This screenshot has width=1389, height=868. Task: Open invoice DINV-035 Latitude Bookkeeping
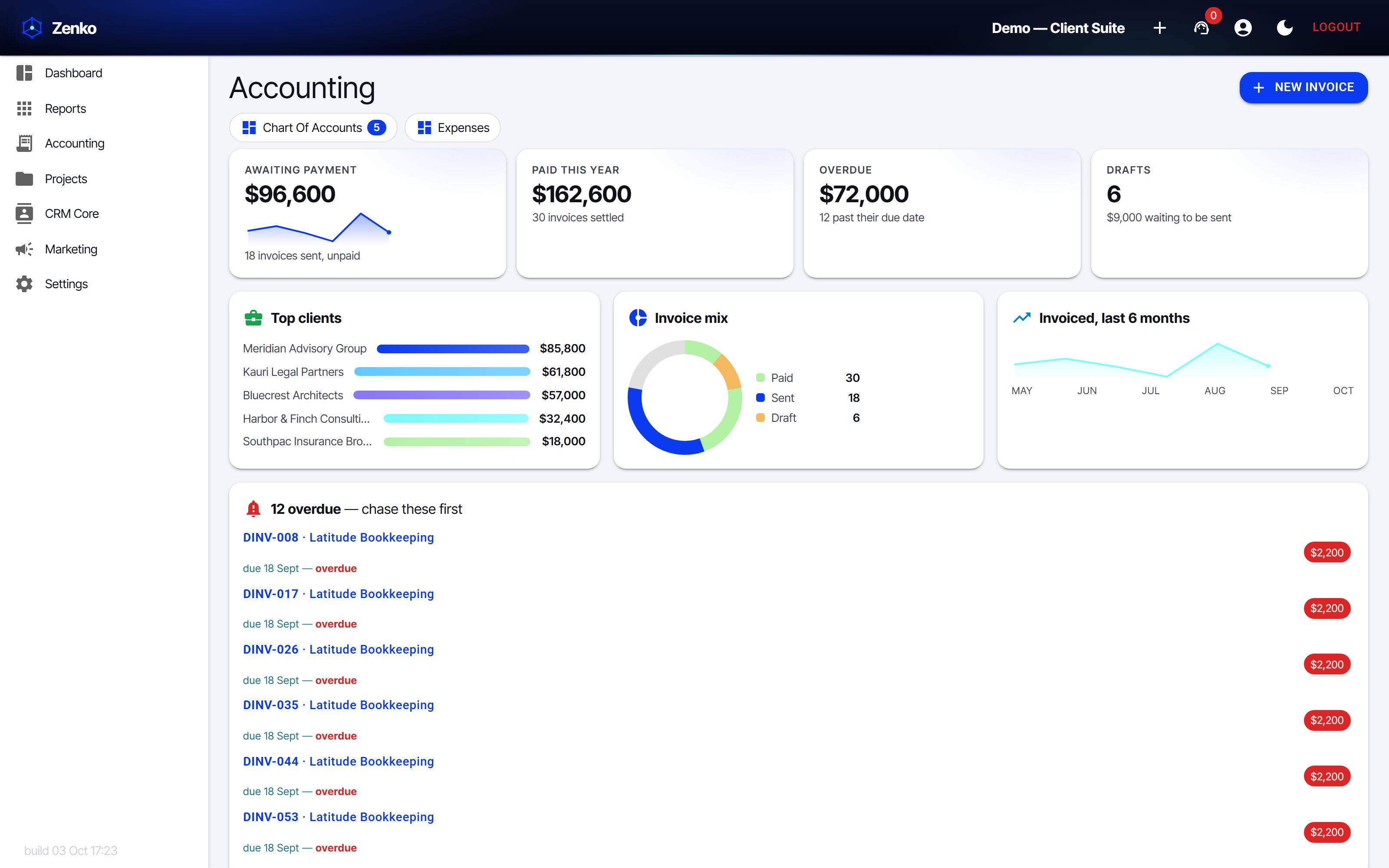click(x=338, y=705)
